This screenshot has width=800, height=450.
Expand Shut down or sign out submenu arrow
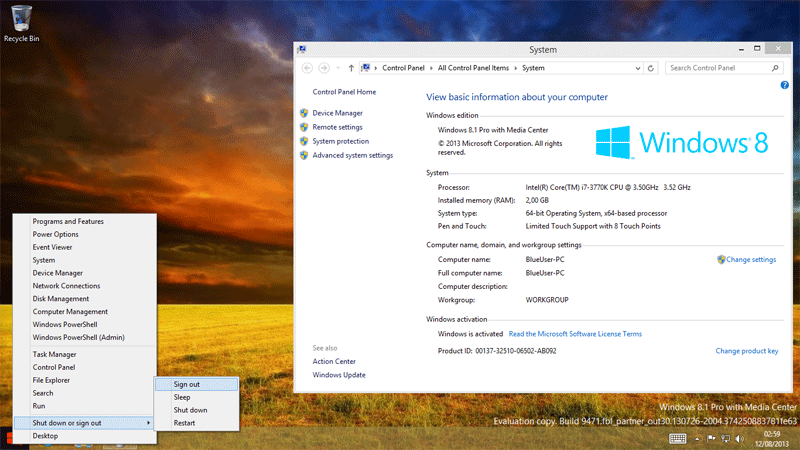pos(148,423)
